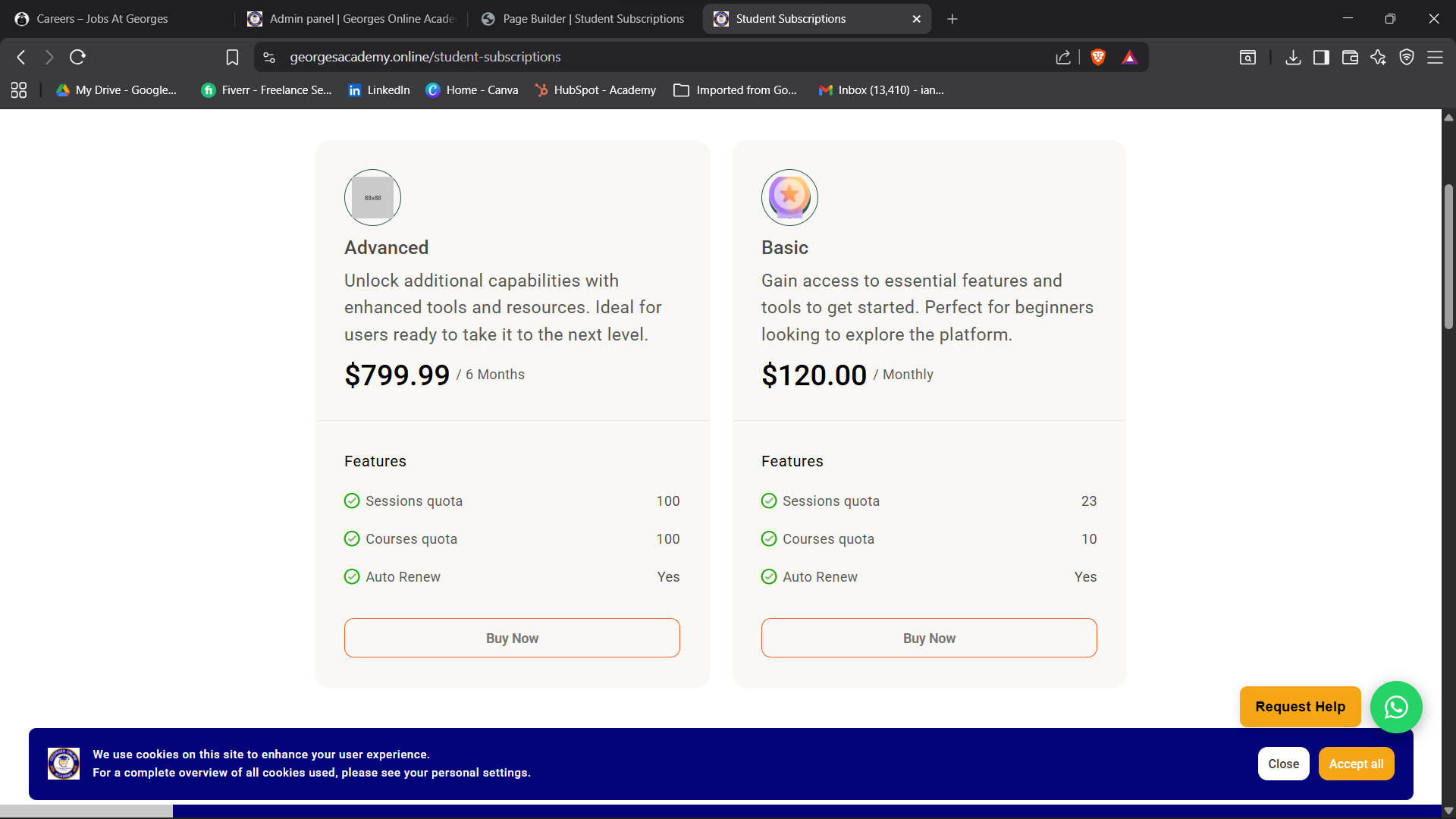The height and width of the screenshot is (819, 1456).
Task: Click the Brave Shields lion icon
Action: [1097, 57]
